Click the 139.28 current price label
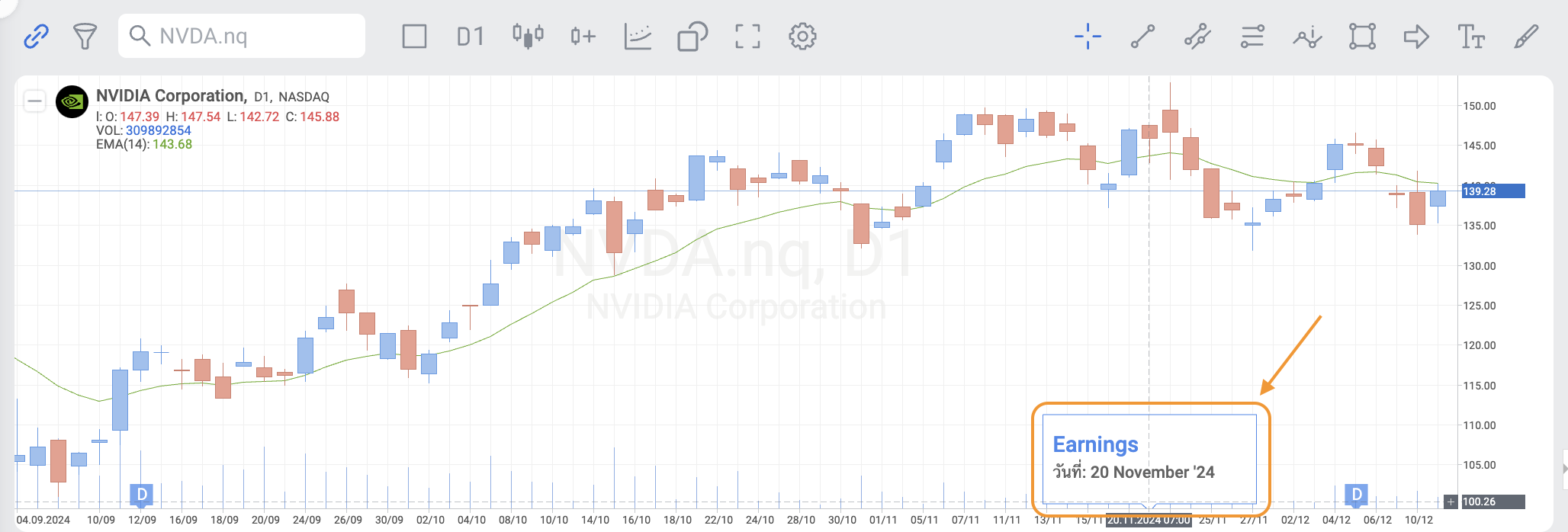The image size is (1568, 532). point(1492,191)
